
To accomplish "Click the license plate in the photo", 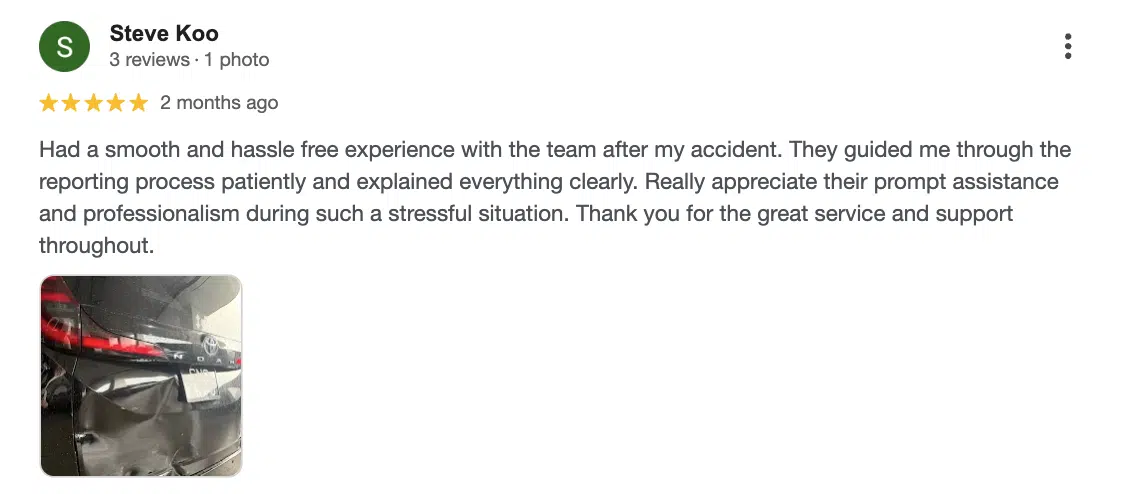I will [x=200, y=385].
